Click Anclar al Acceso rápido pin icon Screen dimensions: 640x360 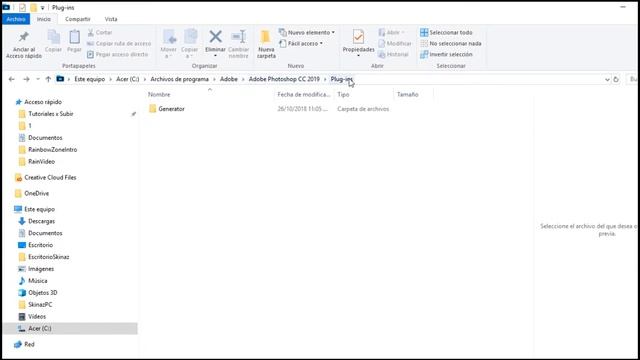24,37
